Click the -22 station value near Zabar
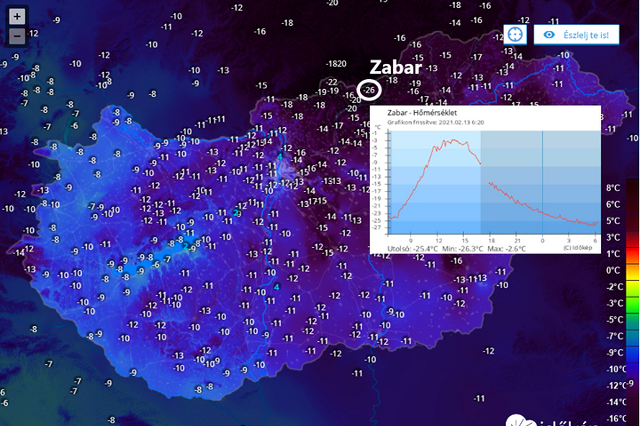 point(332,82)
